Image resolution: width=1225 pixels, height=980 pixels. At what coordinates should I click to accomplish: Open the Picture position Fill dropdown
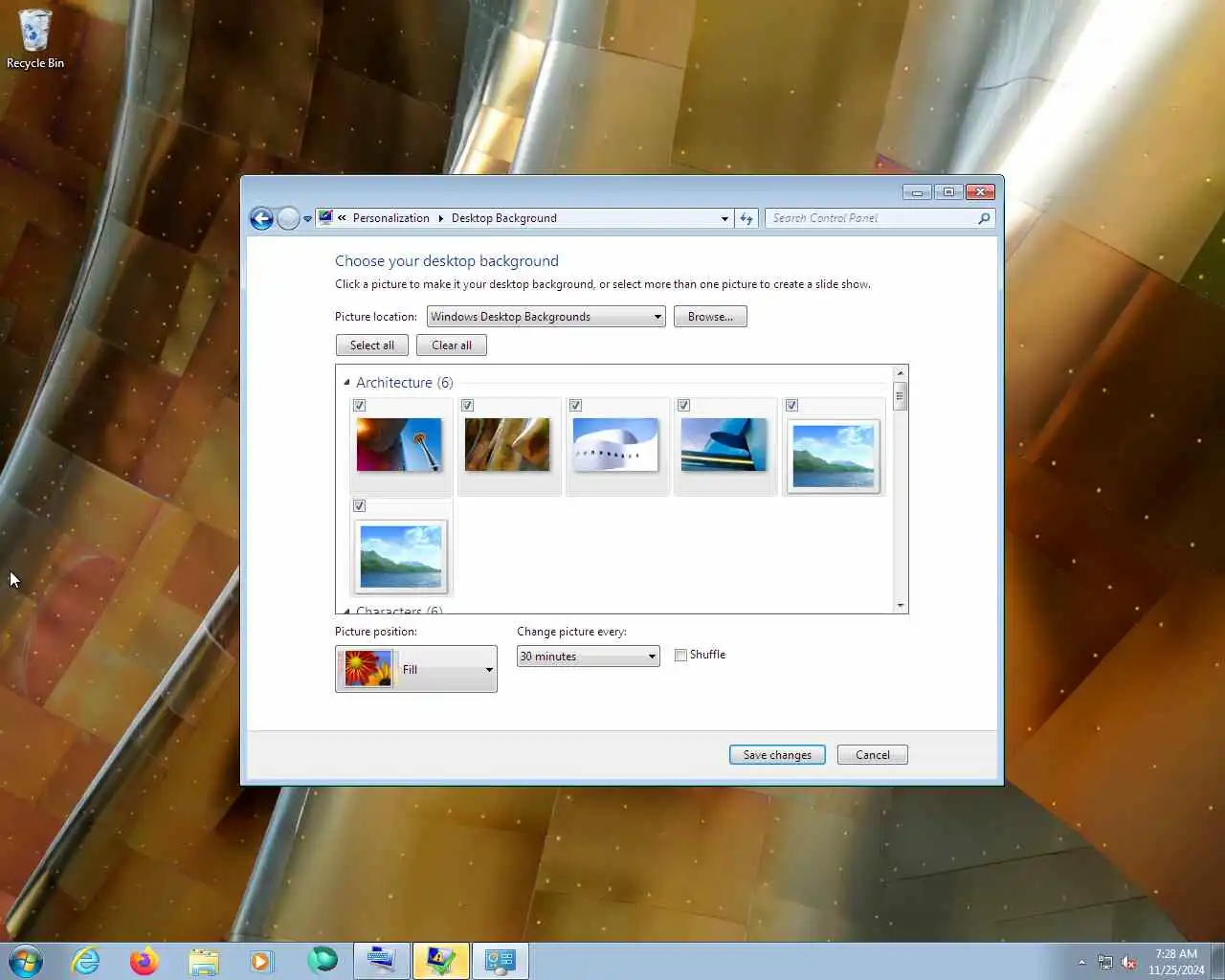coord(416,669)
